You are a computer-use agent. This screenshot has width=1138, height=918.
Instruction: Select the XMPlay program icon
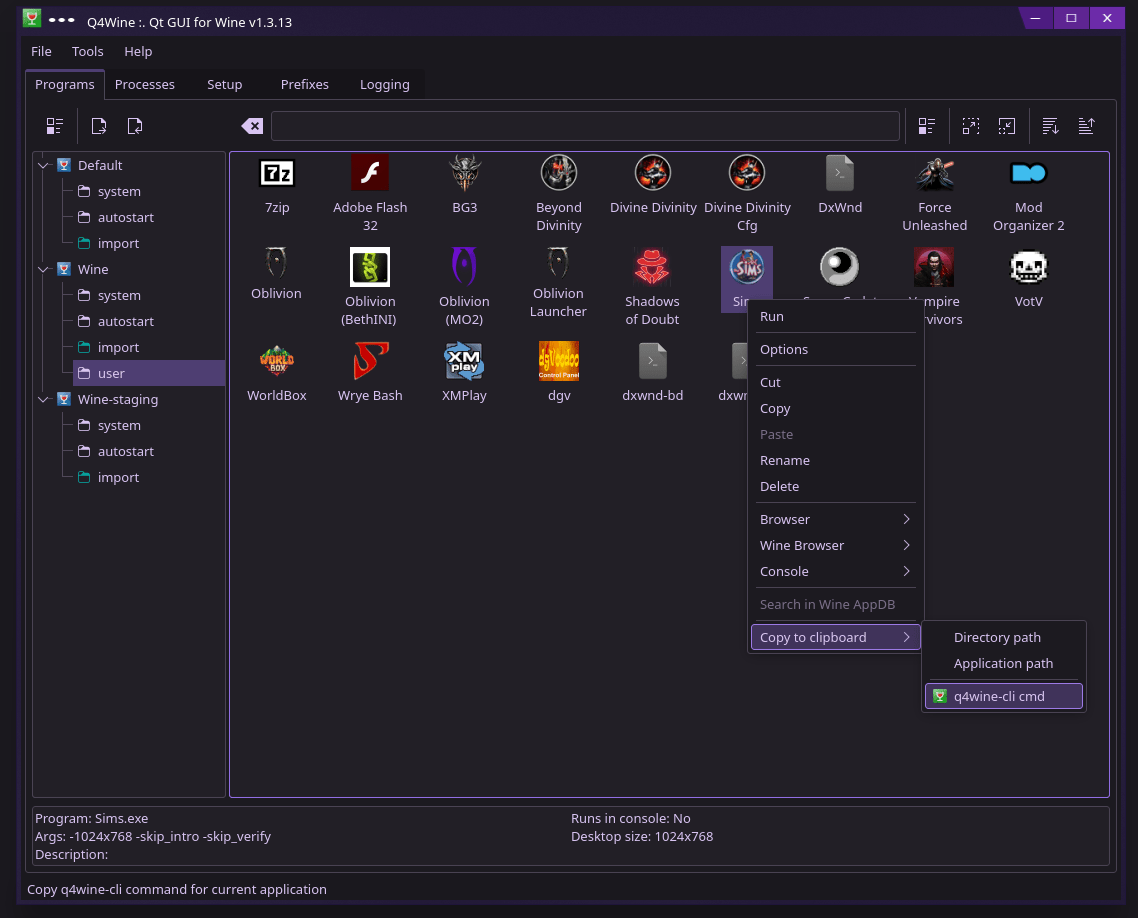pyautogui.click(x=464, y=361)
